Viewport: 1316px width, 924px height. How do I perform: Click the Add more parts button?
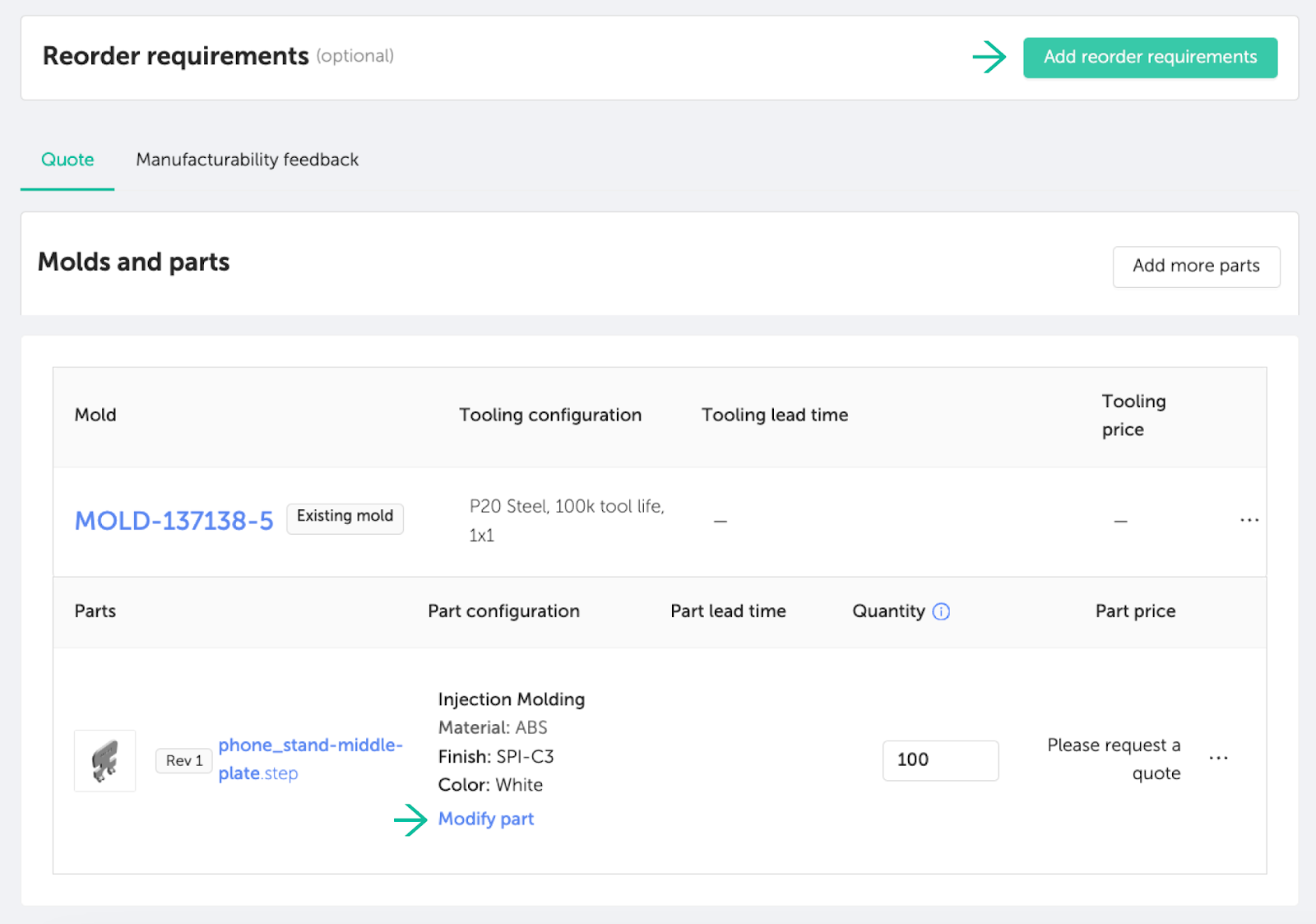pos(1195,266)
